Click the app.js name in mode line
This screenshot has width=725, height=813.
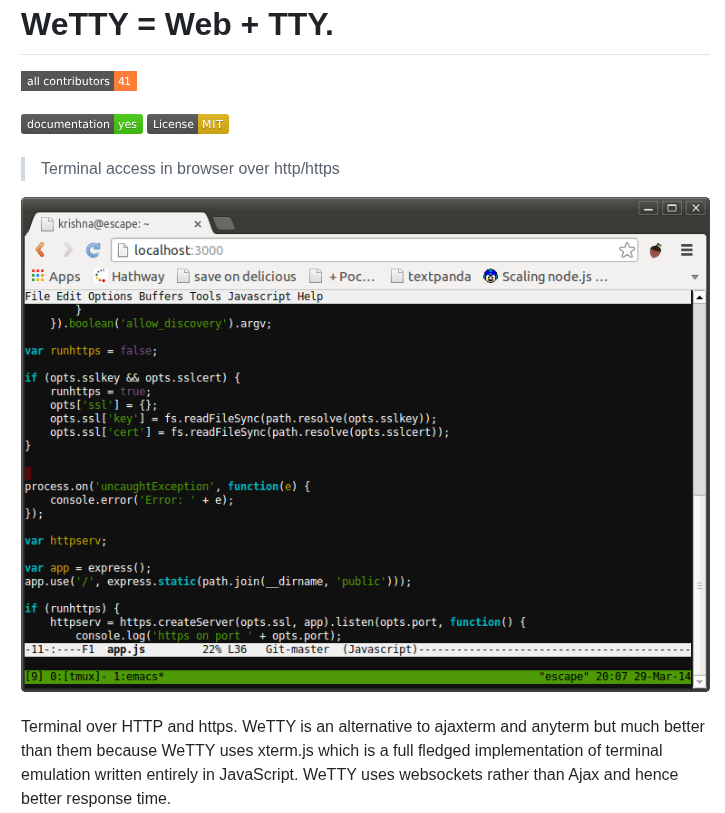[126, 649]
